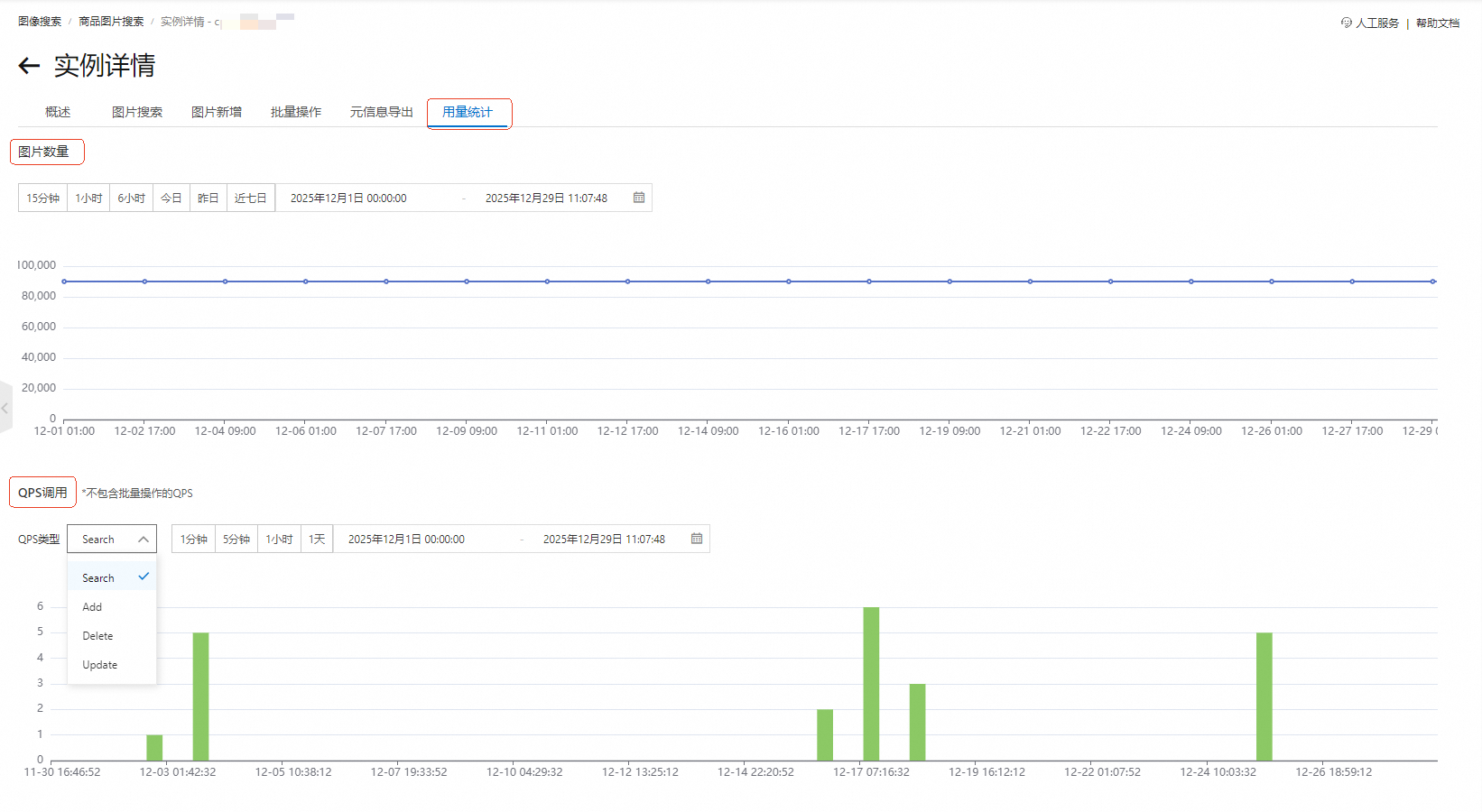Set QPS granularity to 1分钟
This screenshot has width=1482, height=812.
(194, 539)
